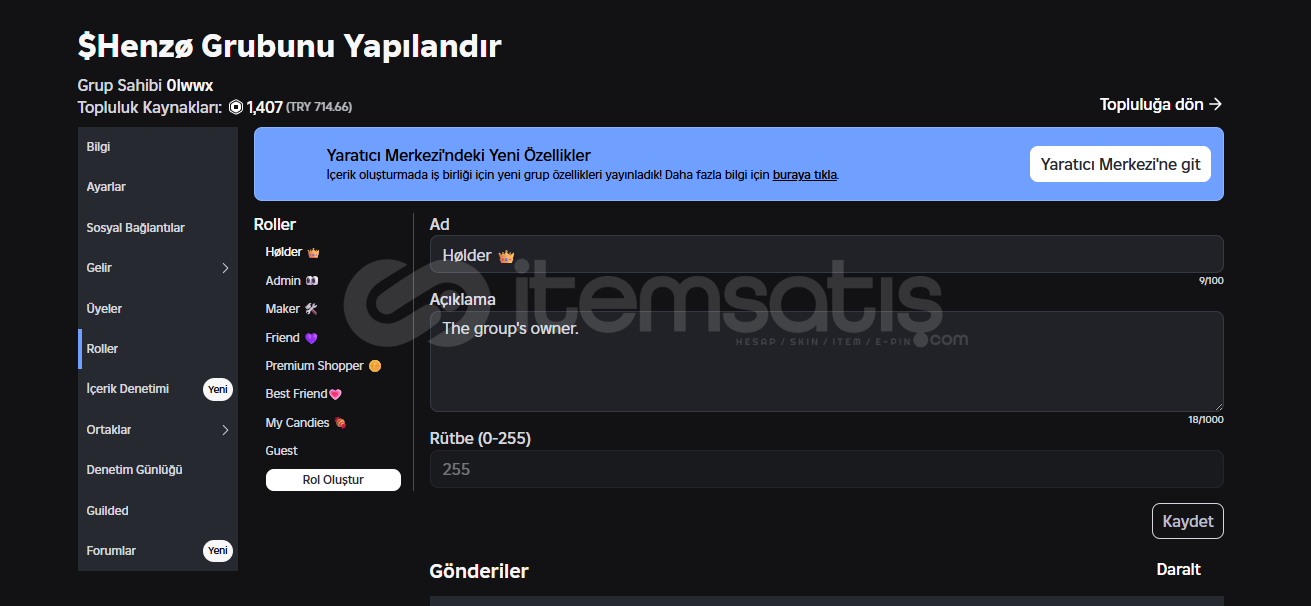Expand the Gelir submenu arrow
This screenshot has width=1311, height=606.
coord(225,268)
